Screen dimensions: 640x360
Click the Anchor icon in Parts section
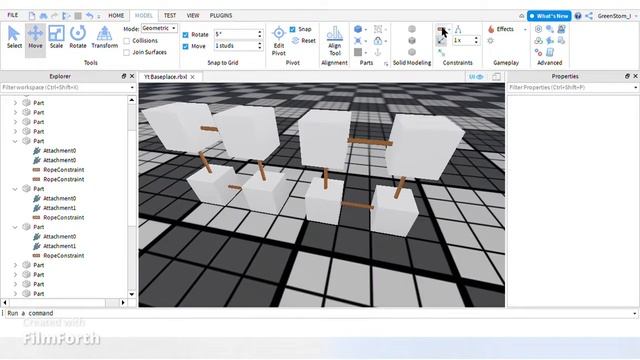(x=378, y=52)
